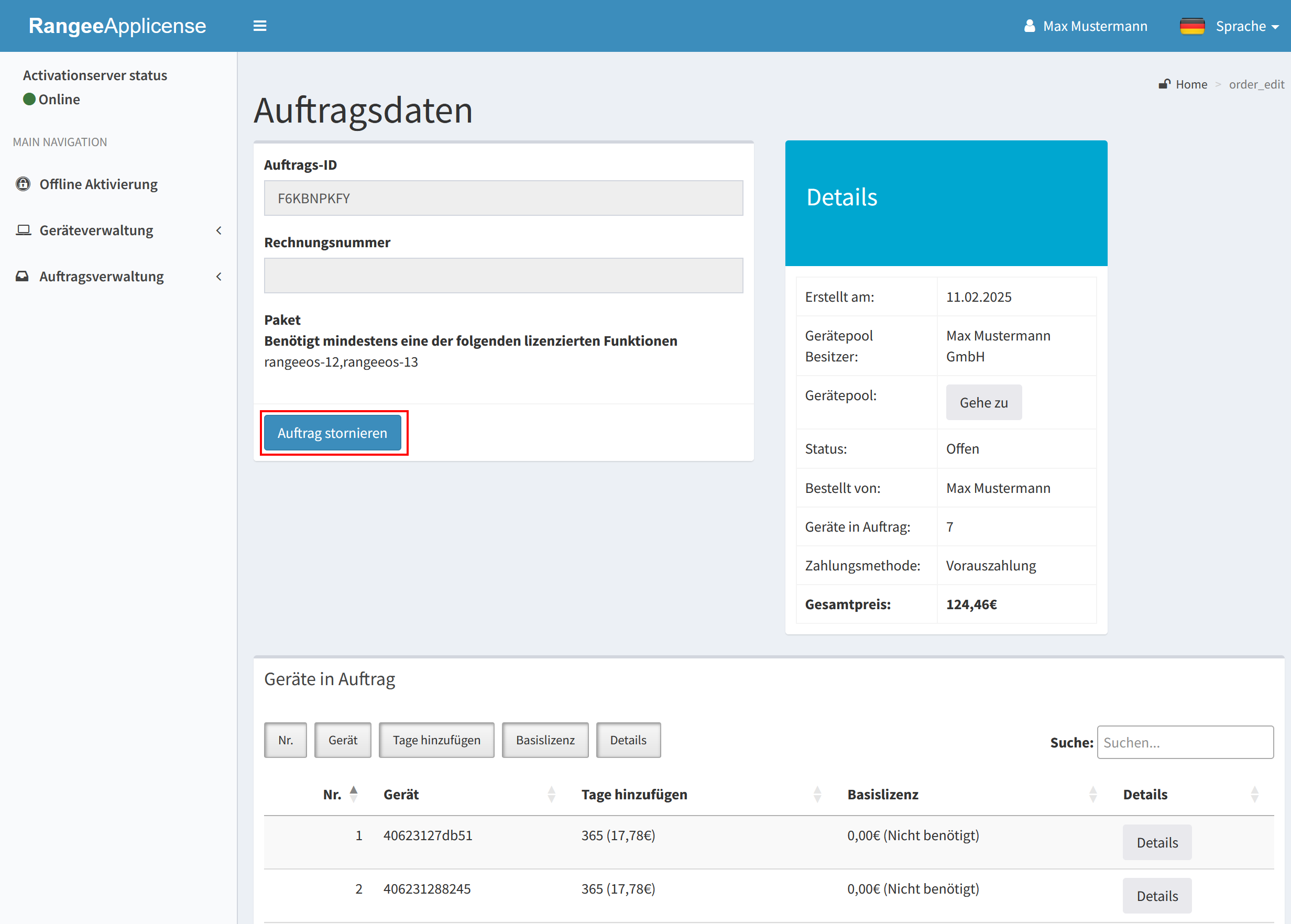Open Offline Aktivierung menu item

pos(99,184)
